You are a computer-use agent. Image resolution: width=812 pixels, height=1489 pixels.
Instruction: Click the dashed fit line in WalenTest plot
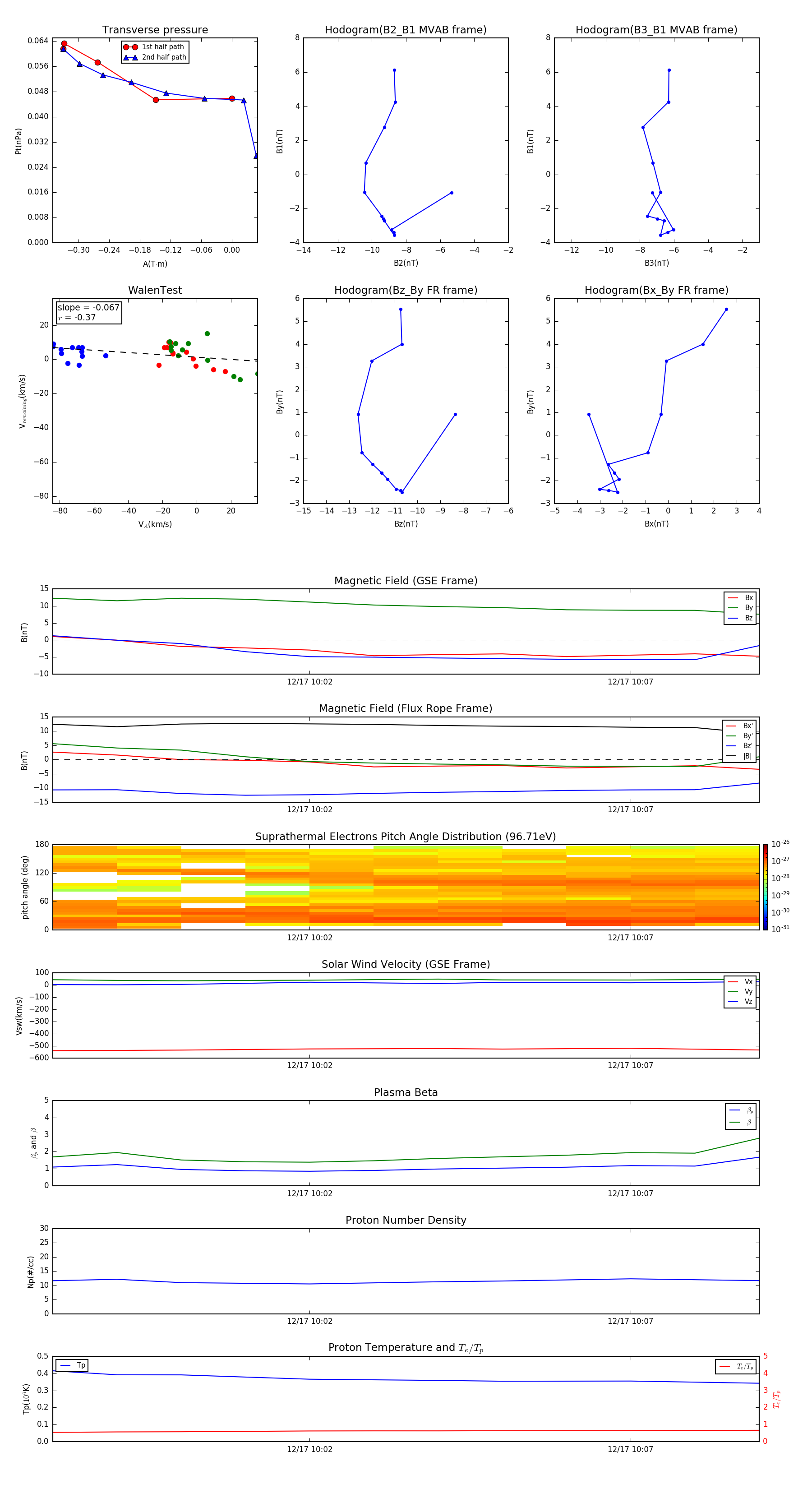tap(155, 354)
